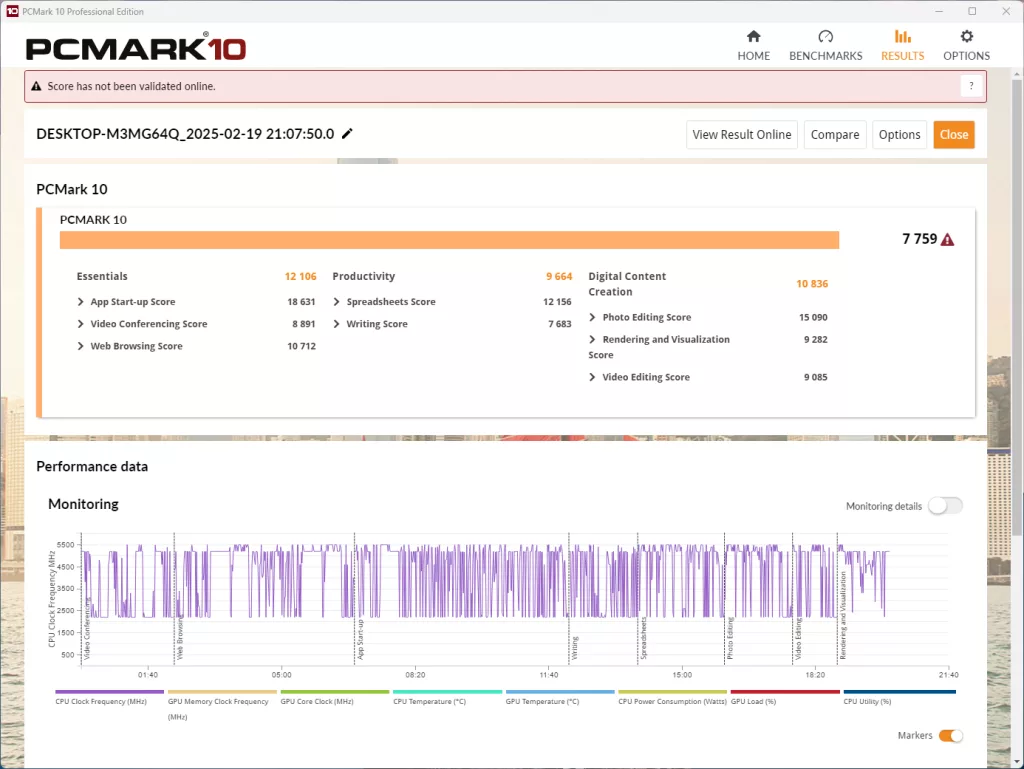Expand Photo Editing Score details
The height and width of the screenshot is (769, 1024).
coord(592,317)
